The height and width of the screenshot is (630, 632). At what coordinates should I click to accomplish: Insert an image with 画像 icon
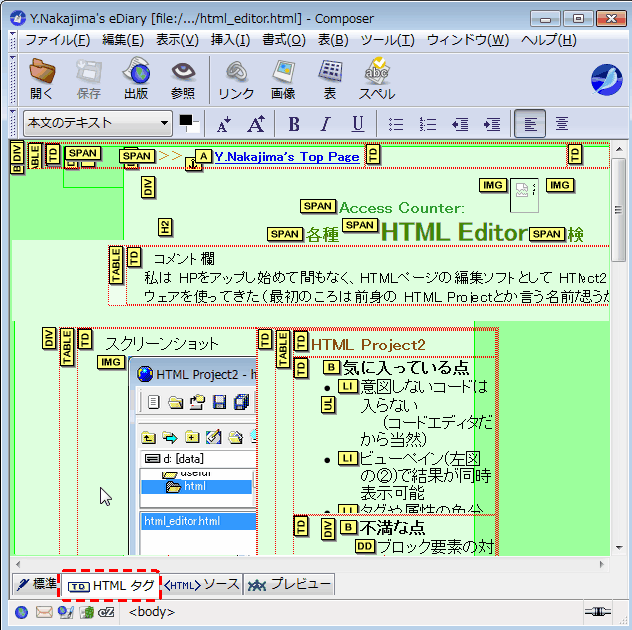pyautogui.click(x=283, y=78)
